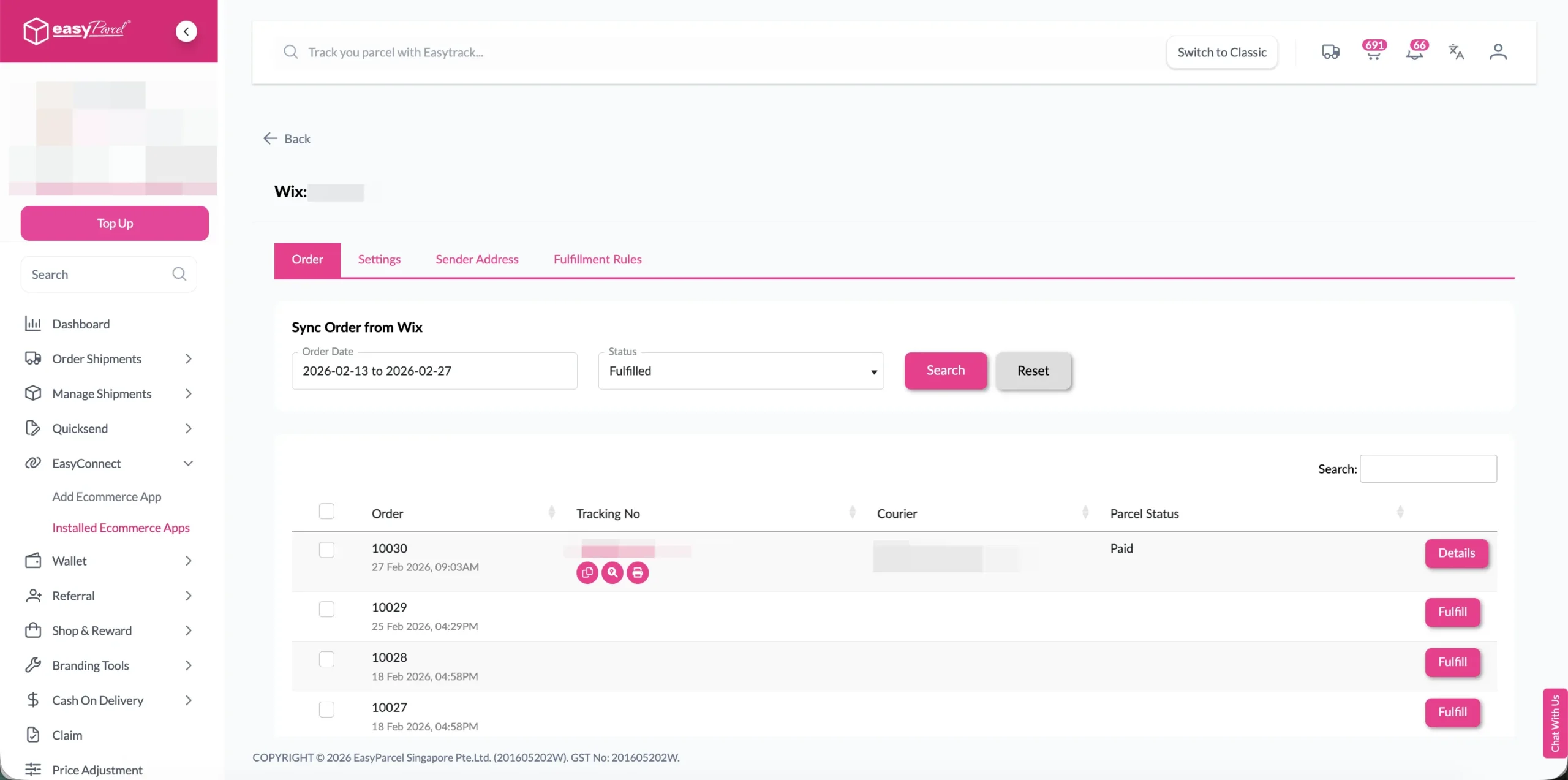
Task: Open the Fulfillment Rules tab
Action: pyautogui.click(x=597, y=259)
